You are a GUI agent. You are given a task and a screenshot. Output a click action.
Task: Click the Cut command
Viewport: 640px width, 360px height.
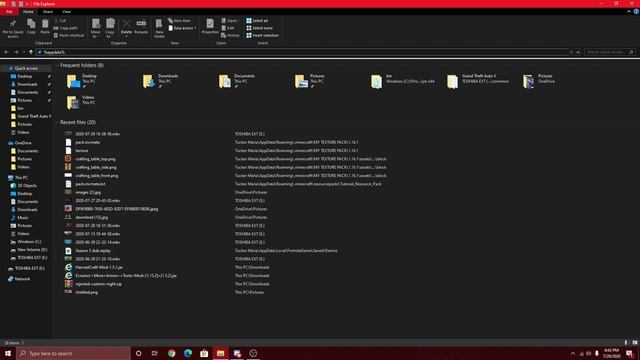tap(60, 20)
